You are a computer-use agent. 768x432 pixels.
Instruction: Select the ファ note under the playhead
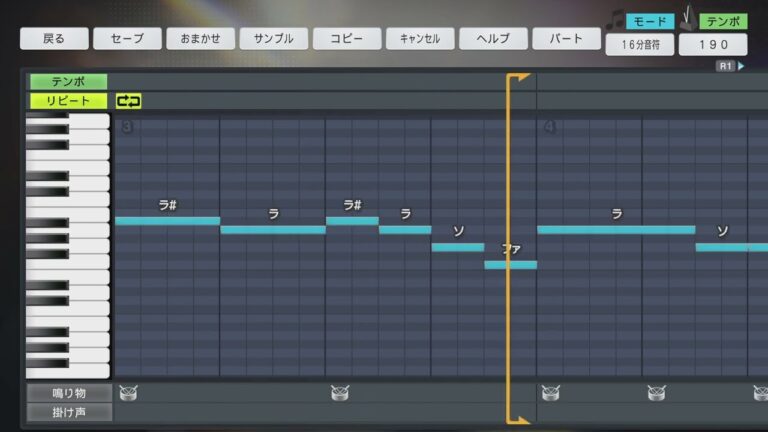(x=510, y=264)
